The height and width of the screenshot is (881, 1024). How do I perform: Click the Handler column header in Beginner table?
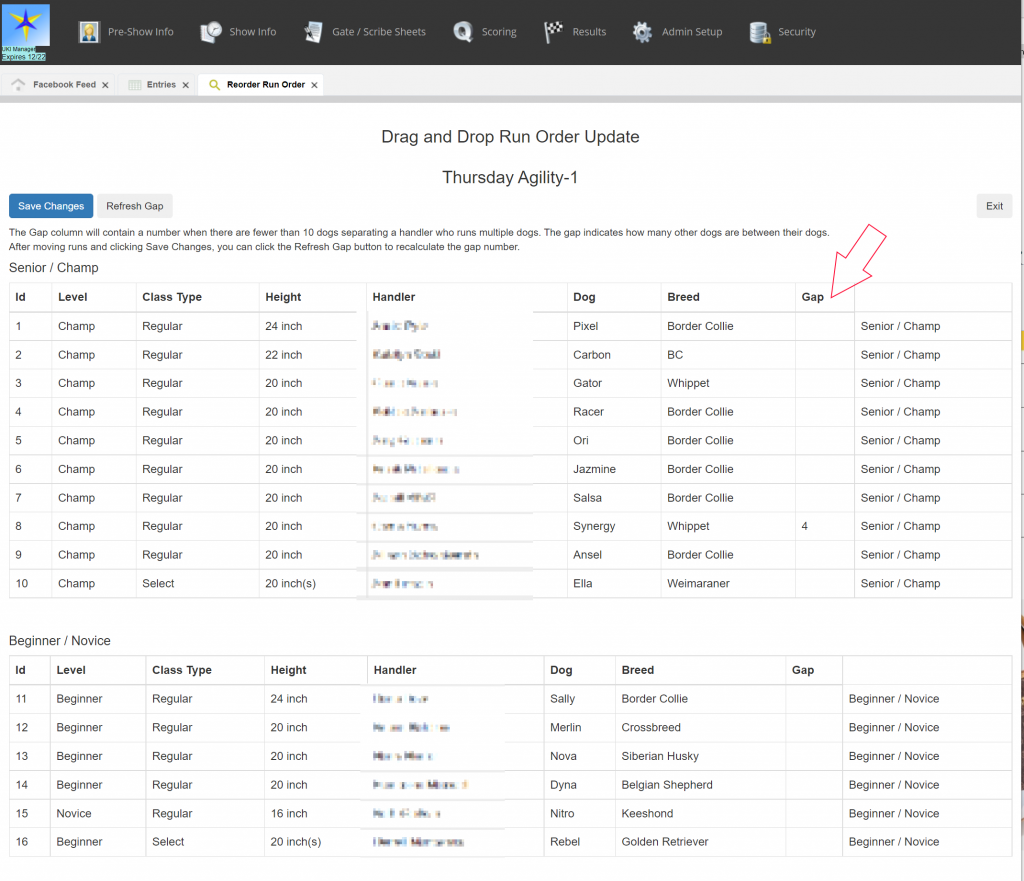click(x=394, y=670)
